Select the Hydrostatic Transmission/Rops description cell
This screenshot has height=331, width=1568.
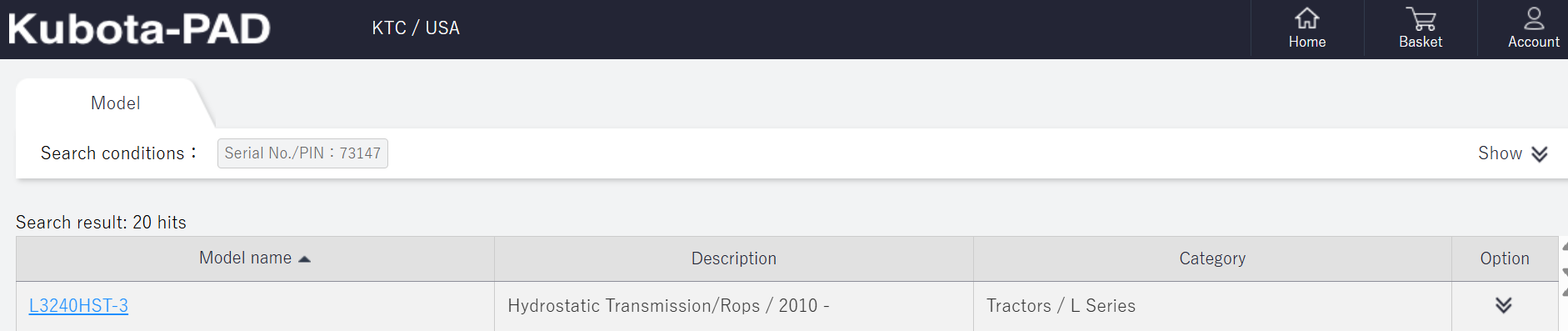[733, 306]
